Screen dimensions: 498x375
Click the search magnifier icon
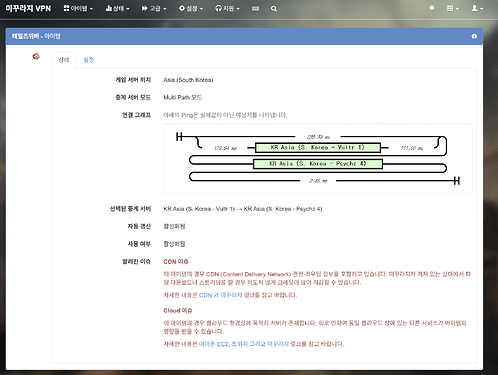274,9
